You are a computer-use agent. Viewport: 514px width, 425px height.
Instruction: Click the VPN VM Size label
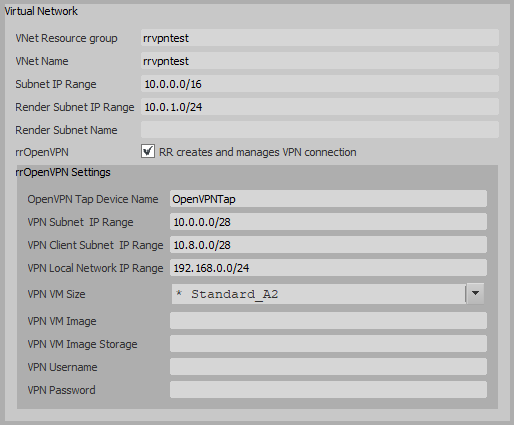tap(56, 294)
